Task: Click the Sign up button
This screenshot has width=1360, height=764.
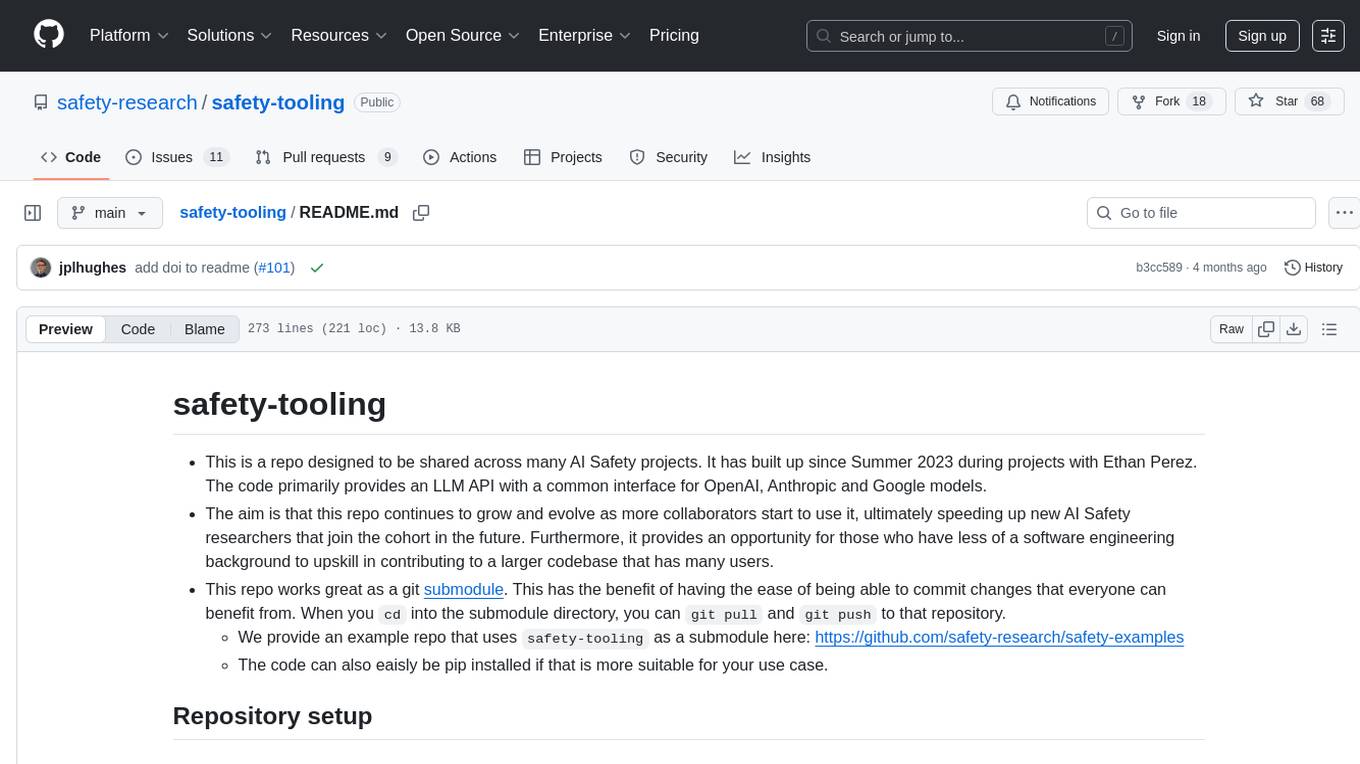Action: click(1262, 36)
